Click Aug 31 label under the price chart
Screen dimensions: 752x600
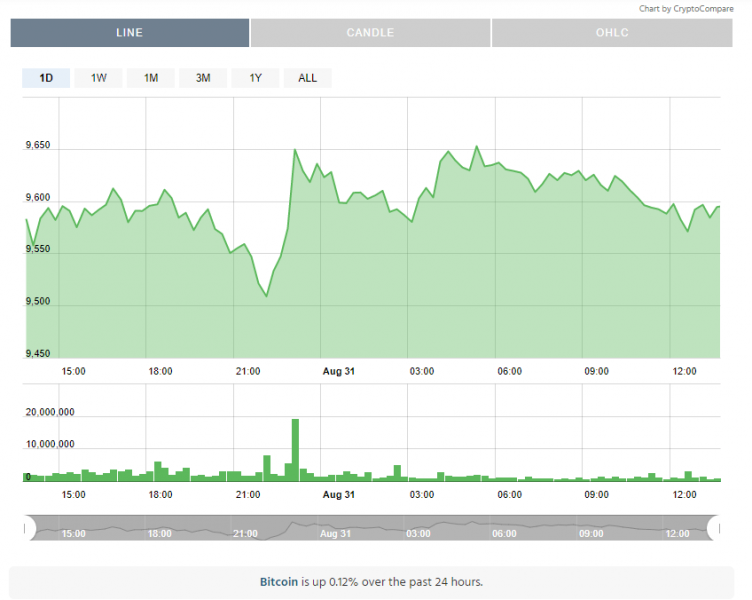(x=338, y=371)
